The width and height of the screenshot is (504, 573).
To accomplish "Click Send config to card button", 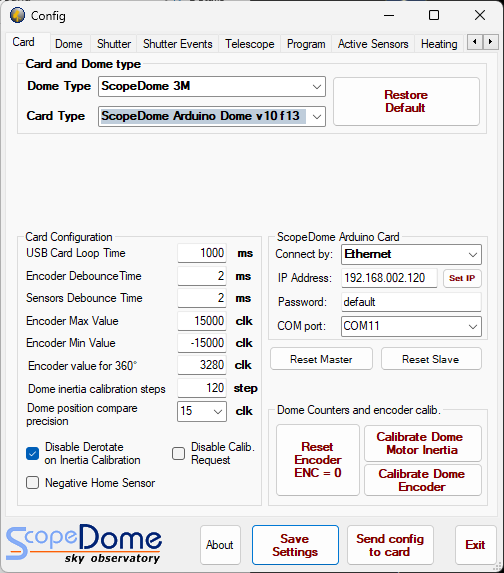I will pos(390,545).
